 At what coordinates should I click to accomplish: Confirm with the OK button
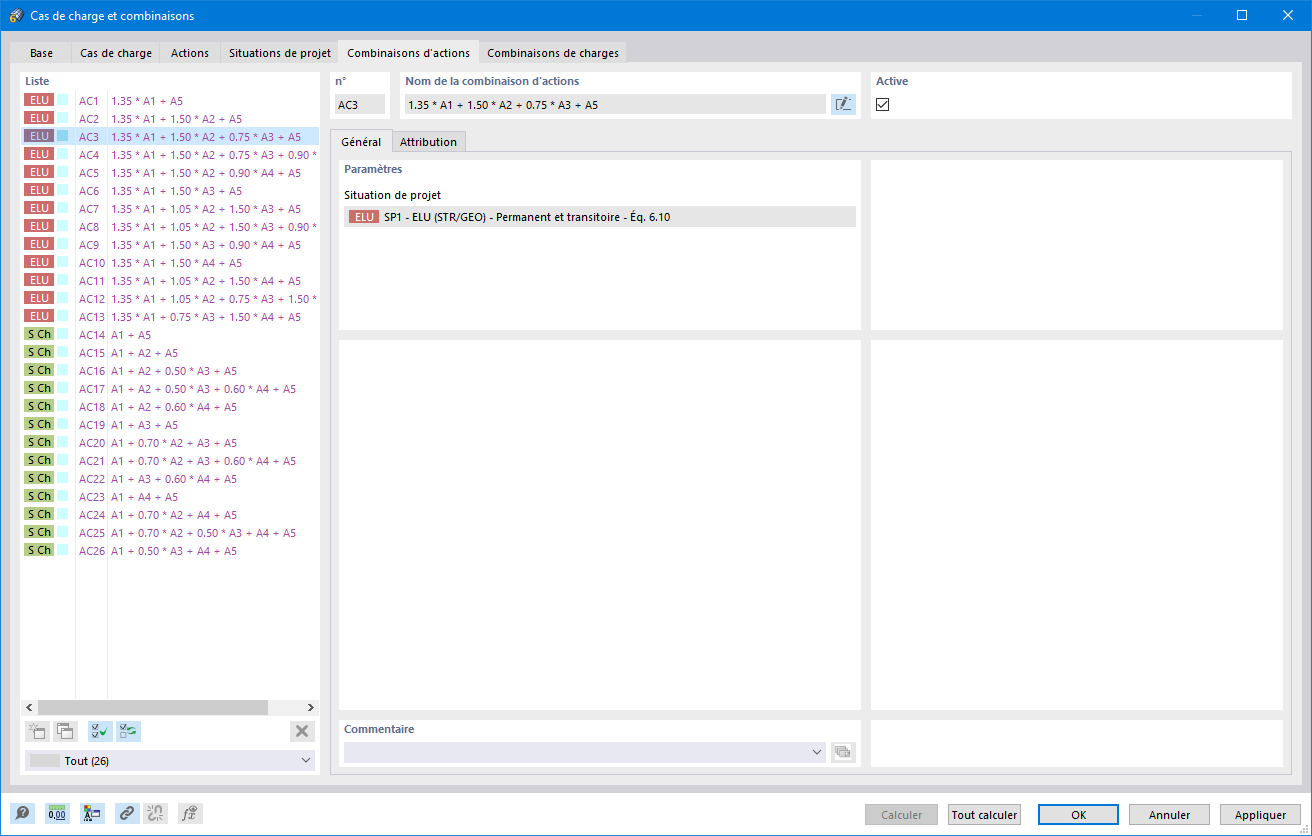click(x=1079, y=815)
